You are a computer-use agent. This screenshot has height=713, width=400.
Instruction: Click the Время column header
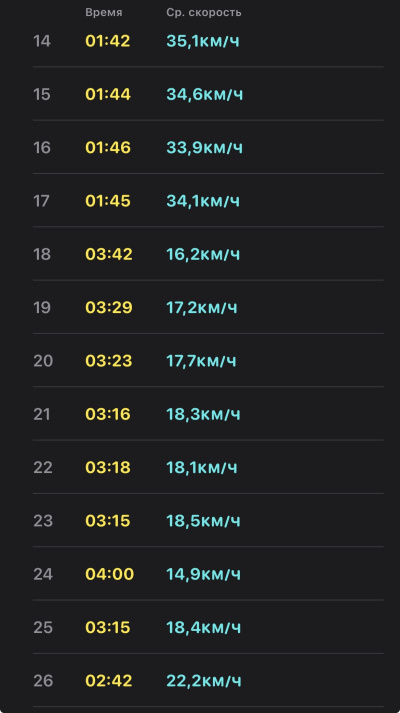[x=104, y=13]
